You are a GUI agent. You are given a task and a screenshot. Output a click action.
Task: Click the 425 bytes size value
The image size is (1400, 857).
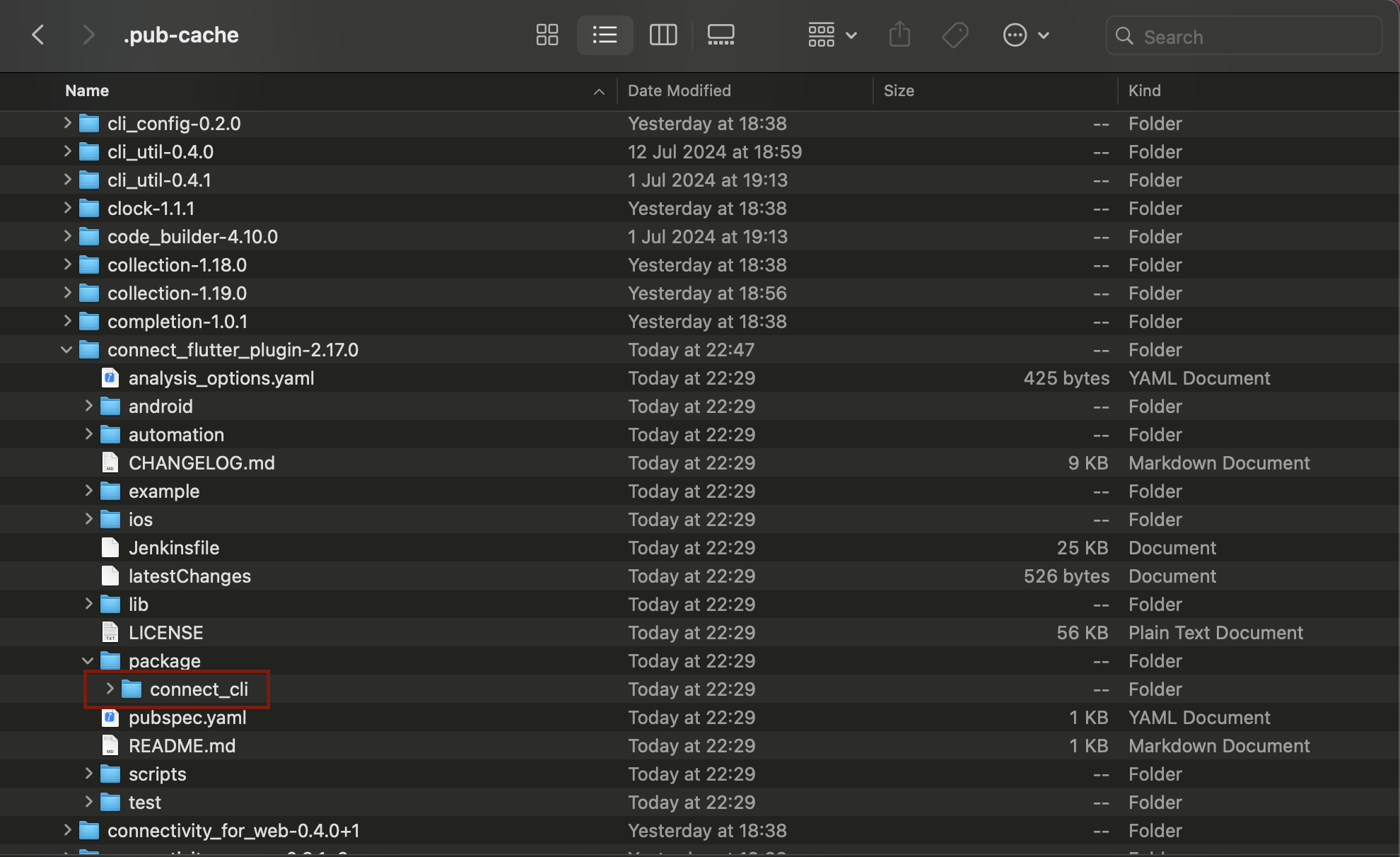(1066, 378)
